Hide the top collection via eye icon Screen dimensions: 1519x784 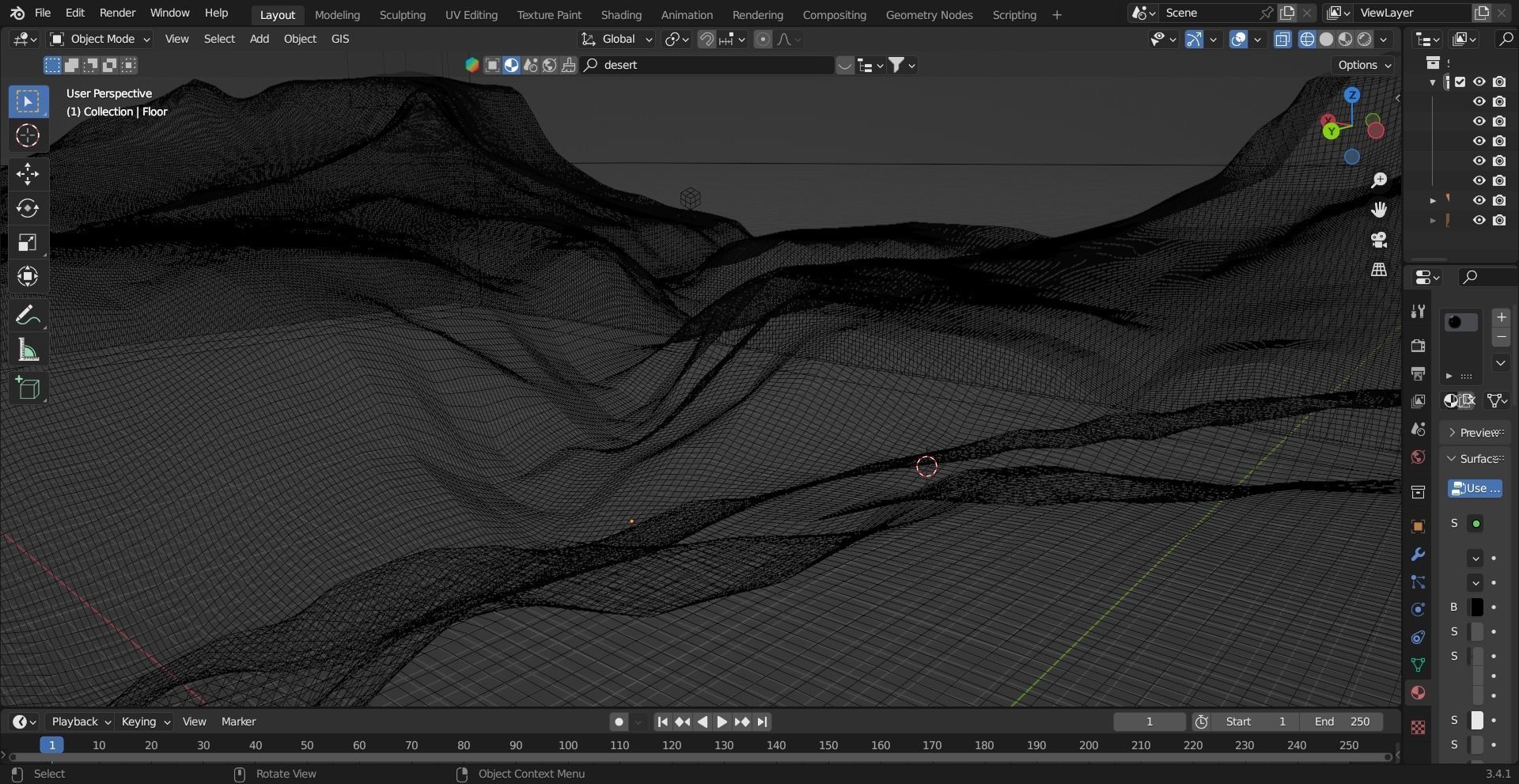click(1479, 81)
